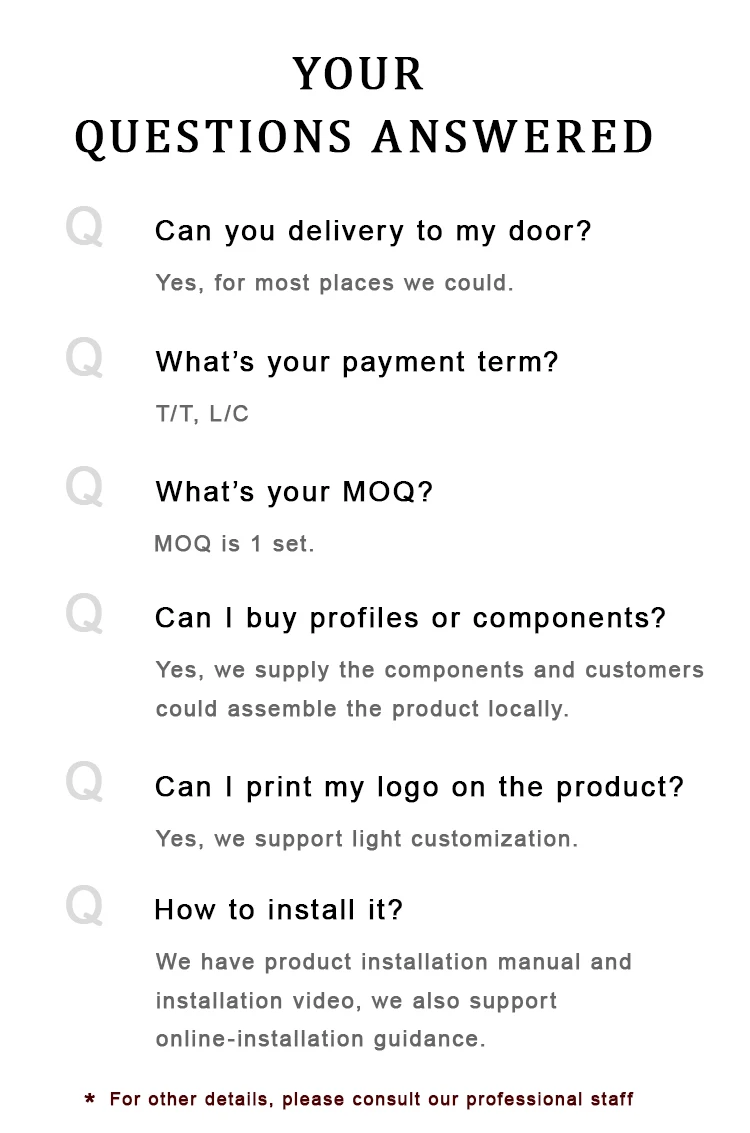This screenshot has height=1133, width=750.
Task: Click the Q icon beside print logo question
Action: coord(84,783)
